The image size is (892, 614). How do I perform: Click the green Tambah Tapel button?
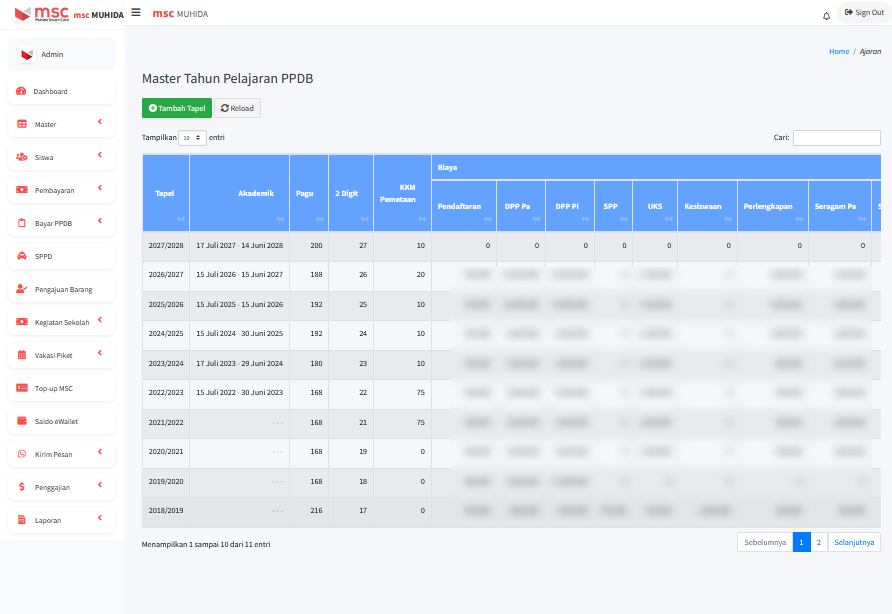pyautogui.click(x=177, y=108)
